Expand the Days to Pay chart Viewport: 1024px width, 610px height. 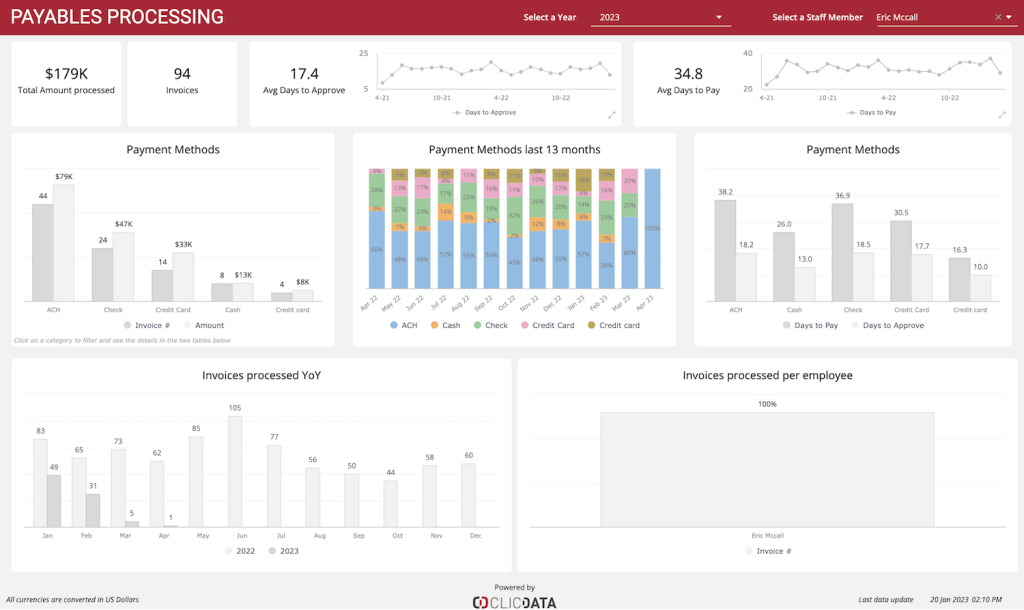pos(1001,116)
